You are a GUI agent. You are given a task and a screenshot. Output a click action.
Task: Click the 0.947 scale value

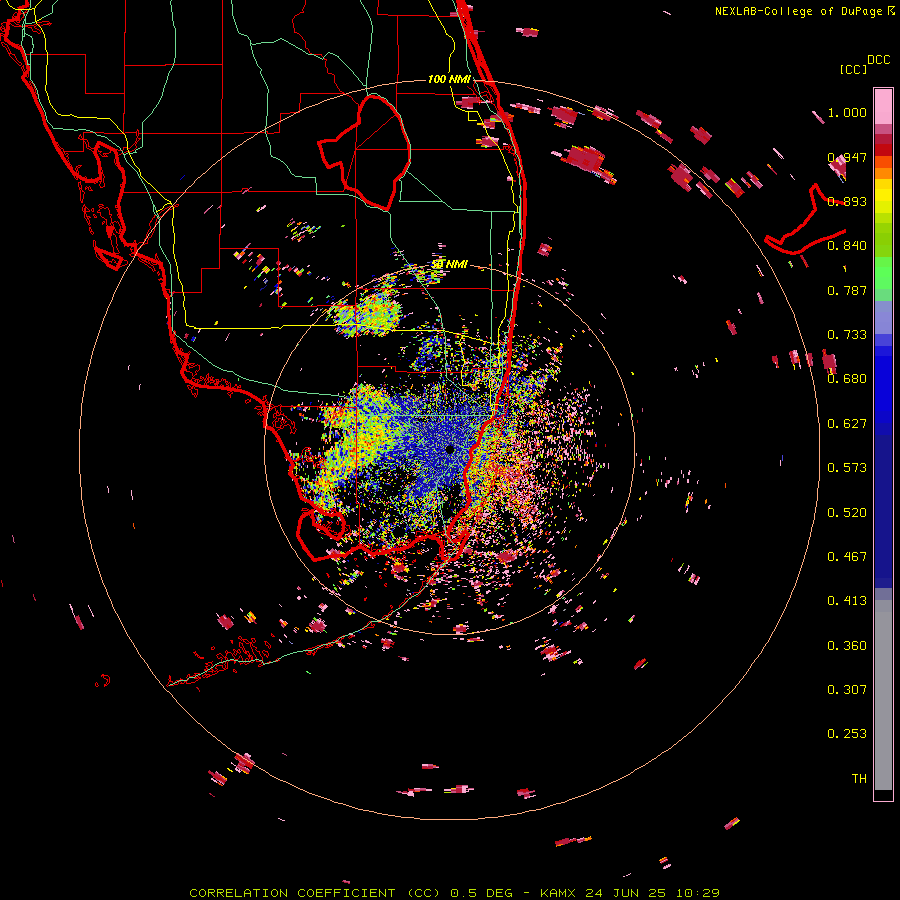pos(847,157)
